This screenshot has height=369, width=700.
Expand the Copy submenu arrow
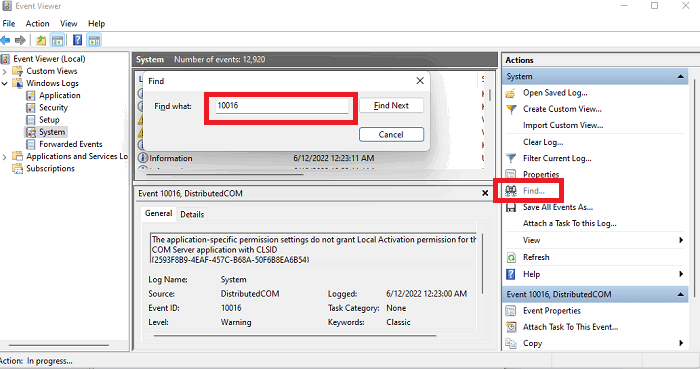click(681, 343)
